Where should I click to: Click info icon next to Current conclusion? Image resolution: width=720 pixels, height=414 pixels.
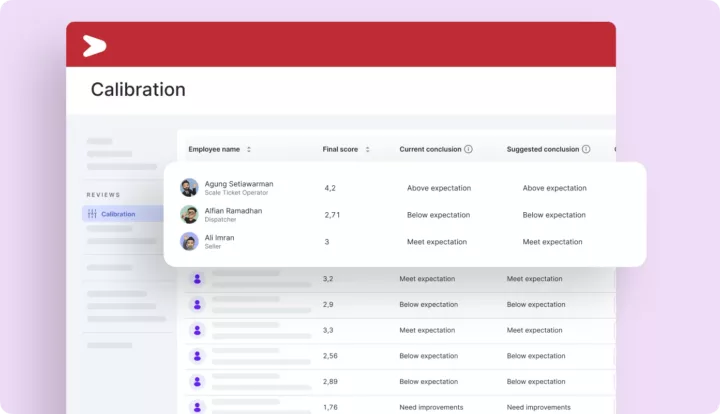tap(468, 149)
